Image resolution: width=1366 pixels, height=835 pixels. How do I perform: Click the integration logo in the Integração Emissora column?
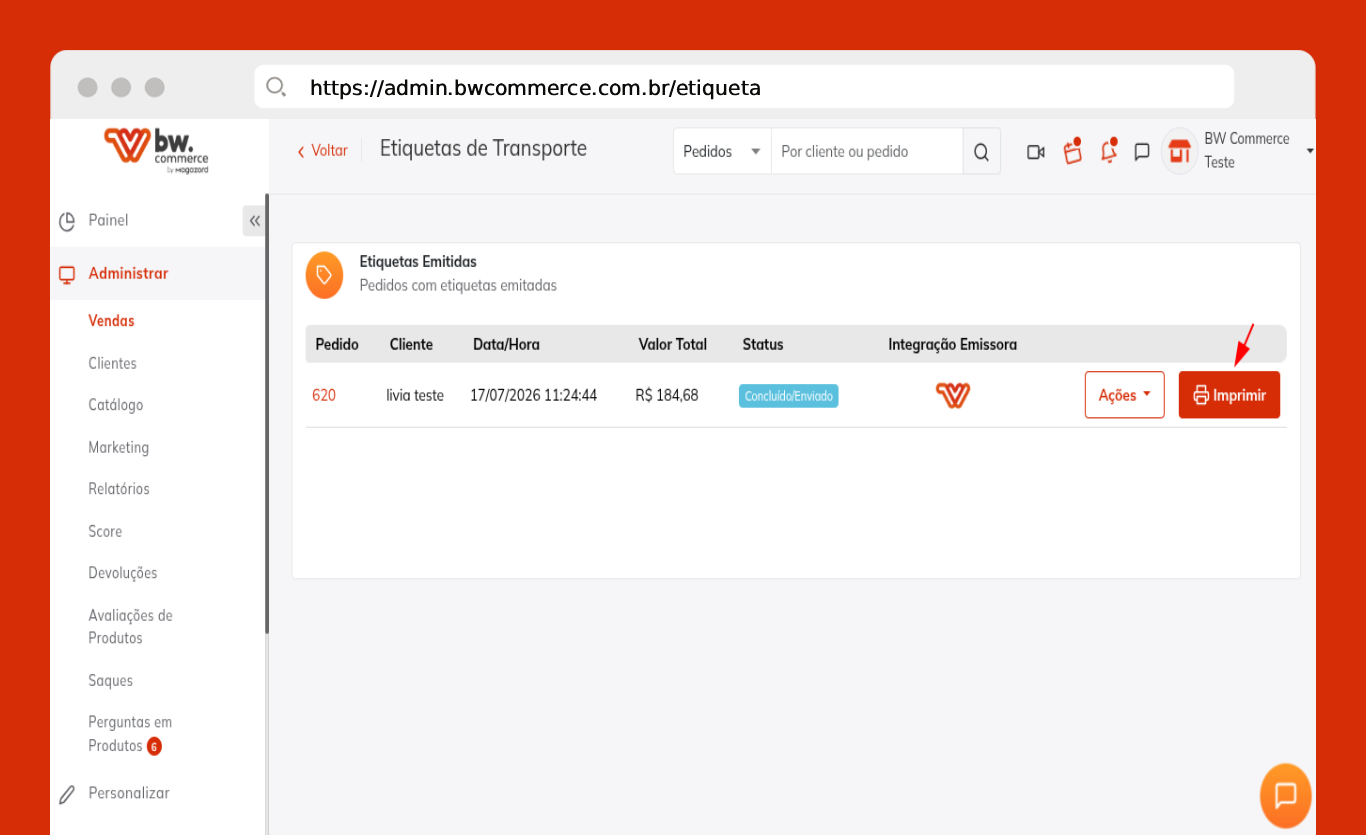pos(953,395)
